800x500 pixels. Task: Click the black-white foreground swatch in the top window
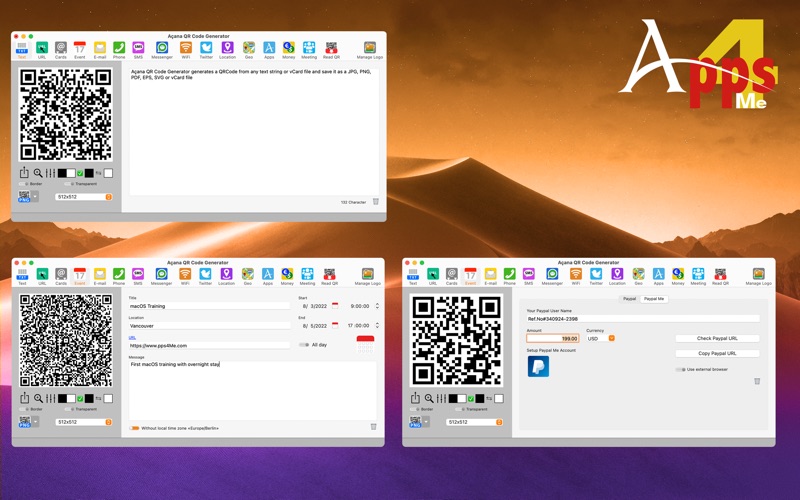pos(66,173)
